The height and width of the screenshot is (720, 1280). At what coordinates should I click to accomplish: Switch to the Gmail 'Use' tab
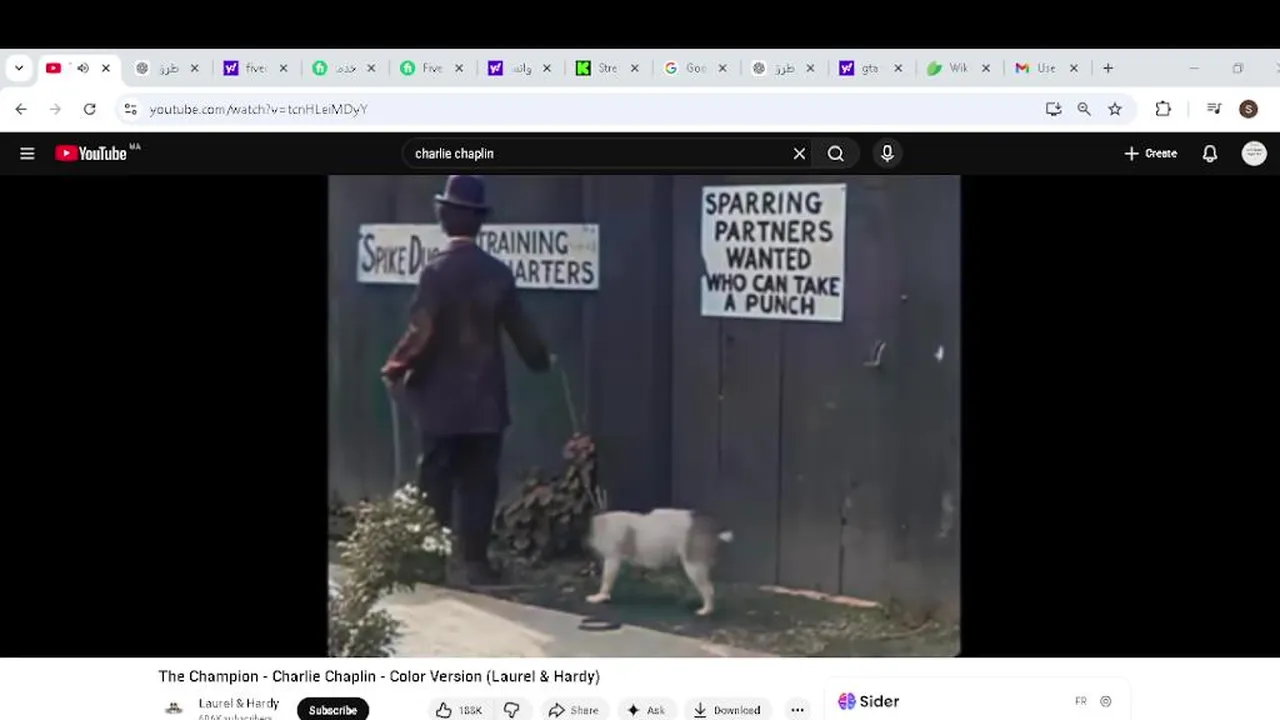click(x=1048, y=68)
